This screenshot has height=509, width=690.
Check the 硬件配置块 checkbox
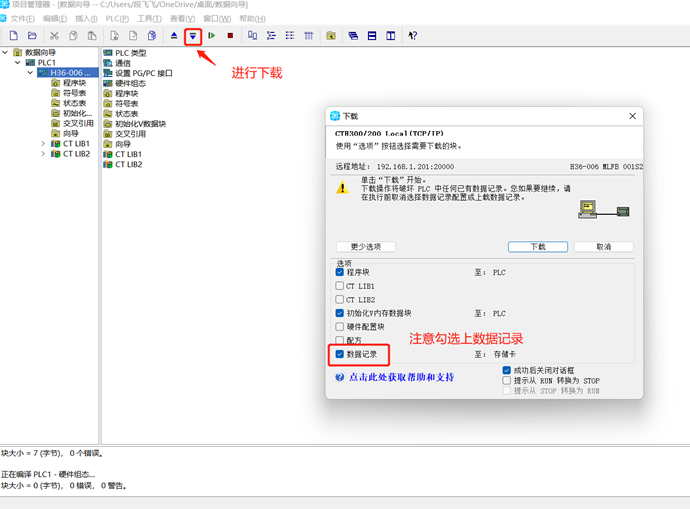tap(339, 327)
